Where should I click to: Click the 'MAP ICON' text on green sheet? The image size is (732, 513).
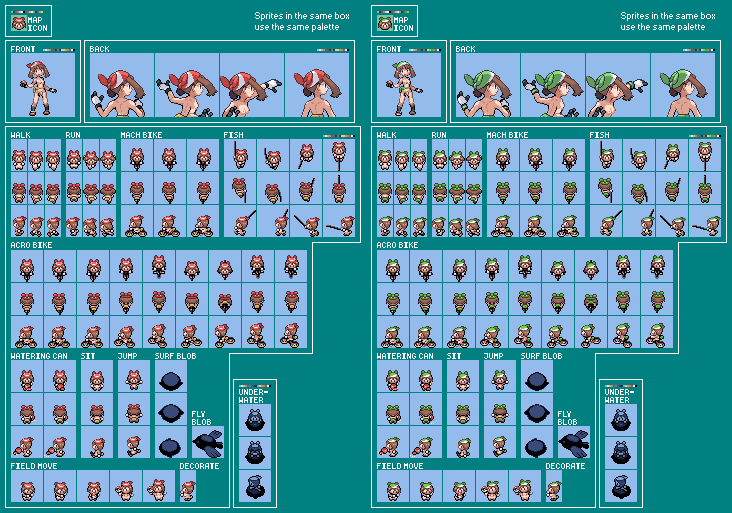point(403,24)
